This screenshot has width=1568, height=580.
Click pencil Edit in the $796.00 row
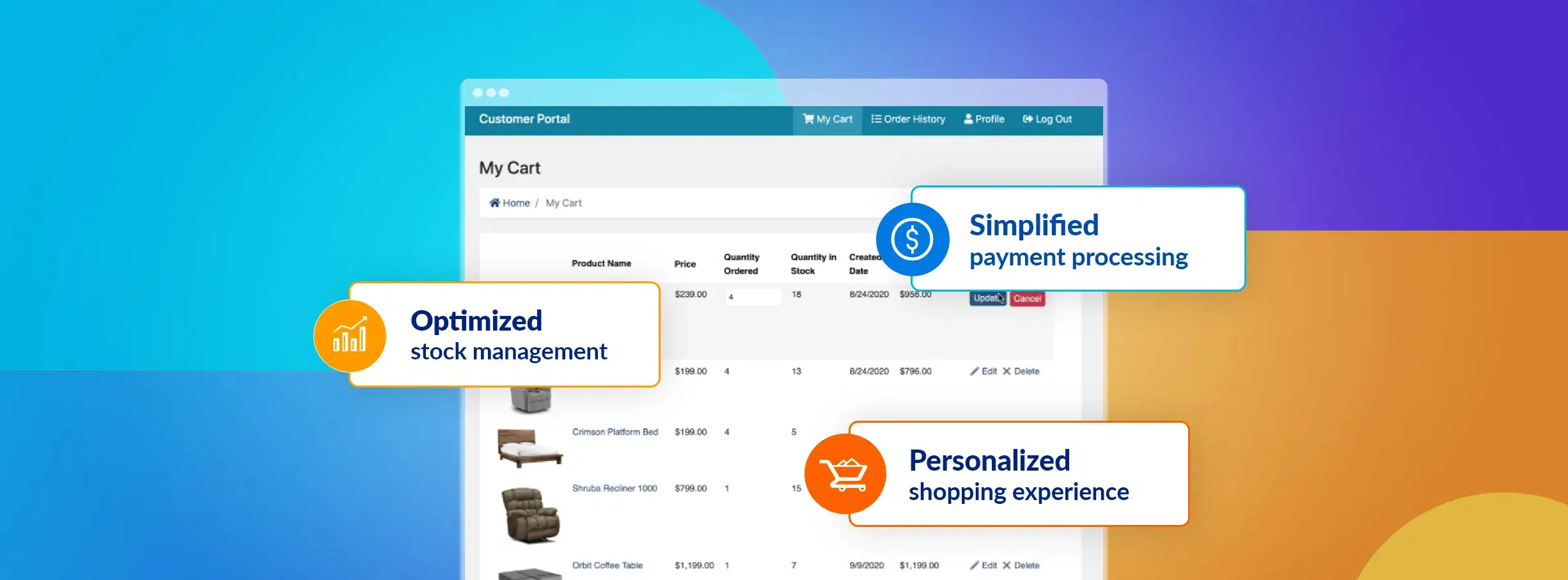point(983,372)
